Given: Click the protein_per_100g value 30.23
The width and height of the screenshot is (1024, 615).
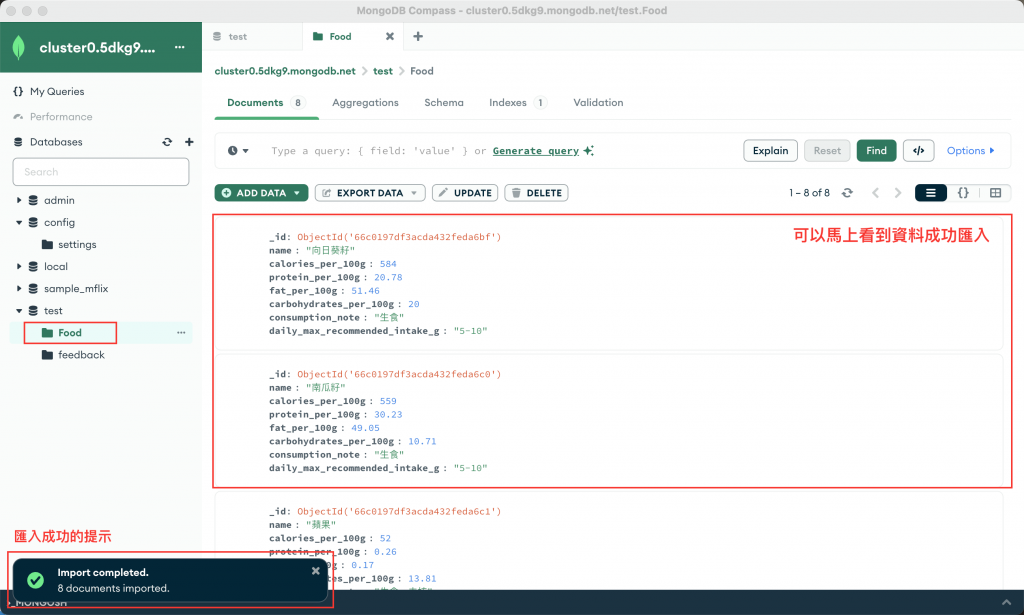Looking at the screenshot, I should 388,415.
